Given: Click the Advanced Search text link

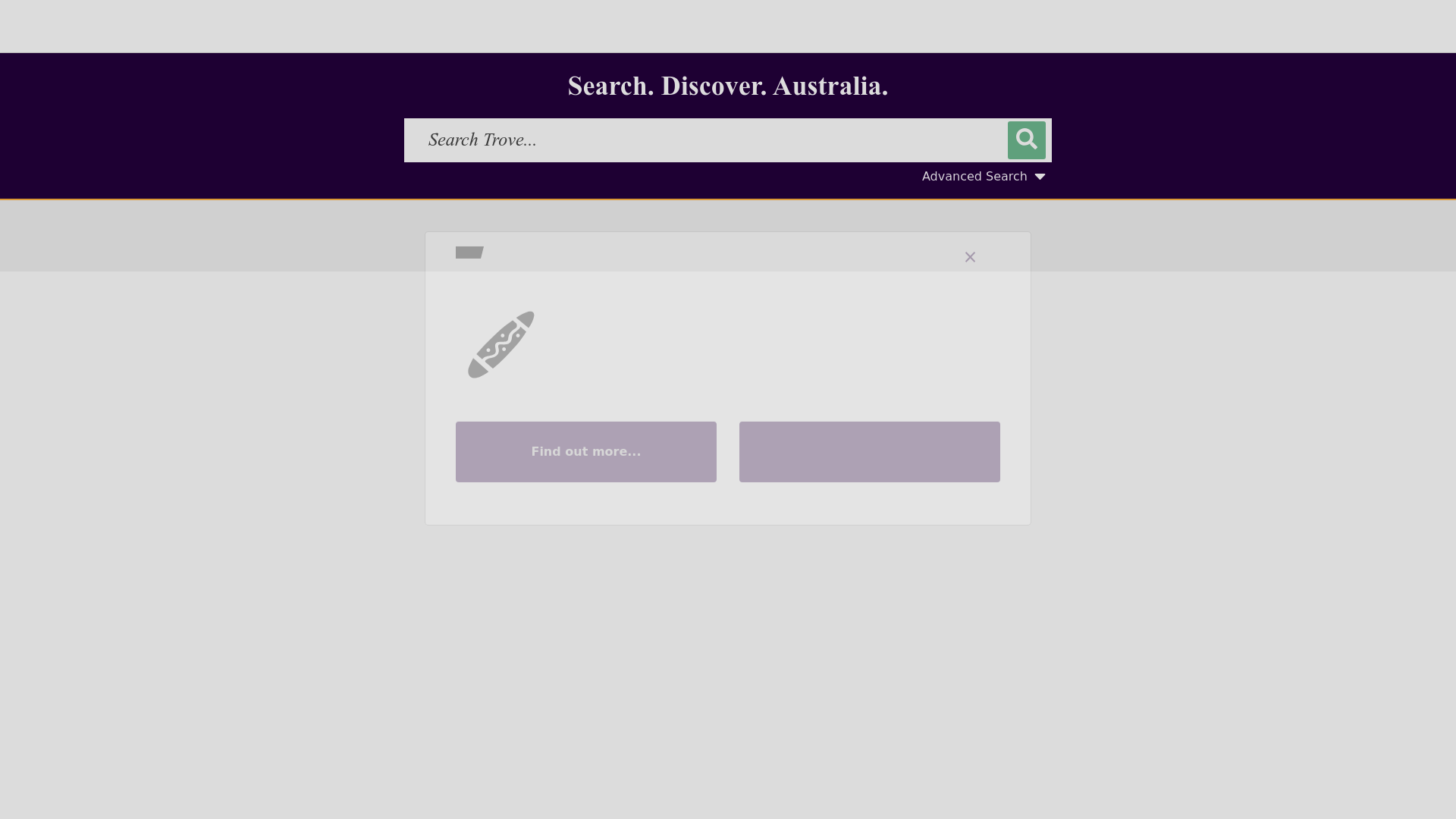Looking at the screenshot, I should tap(974, 177).
